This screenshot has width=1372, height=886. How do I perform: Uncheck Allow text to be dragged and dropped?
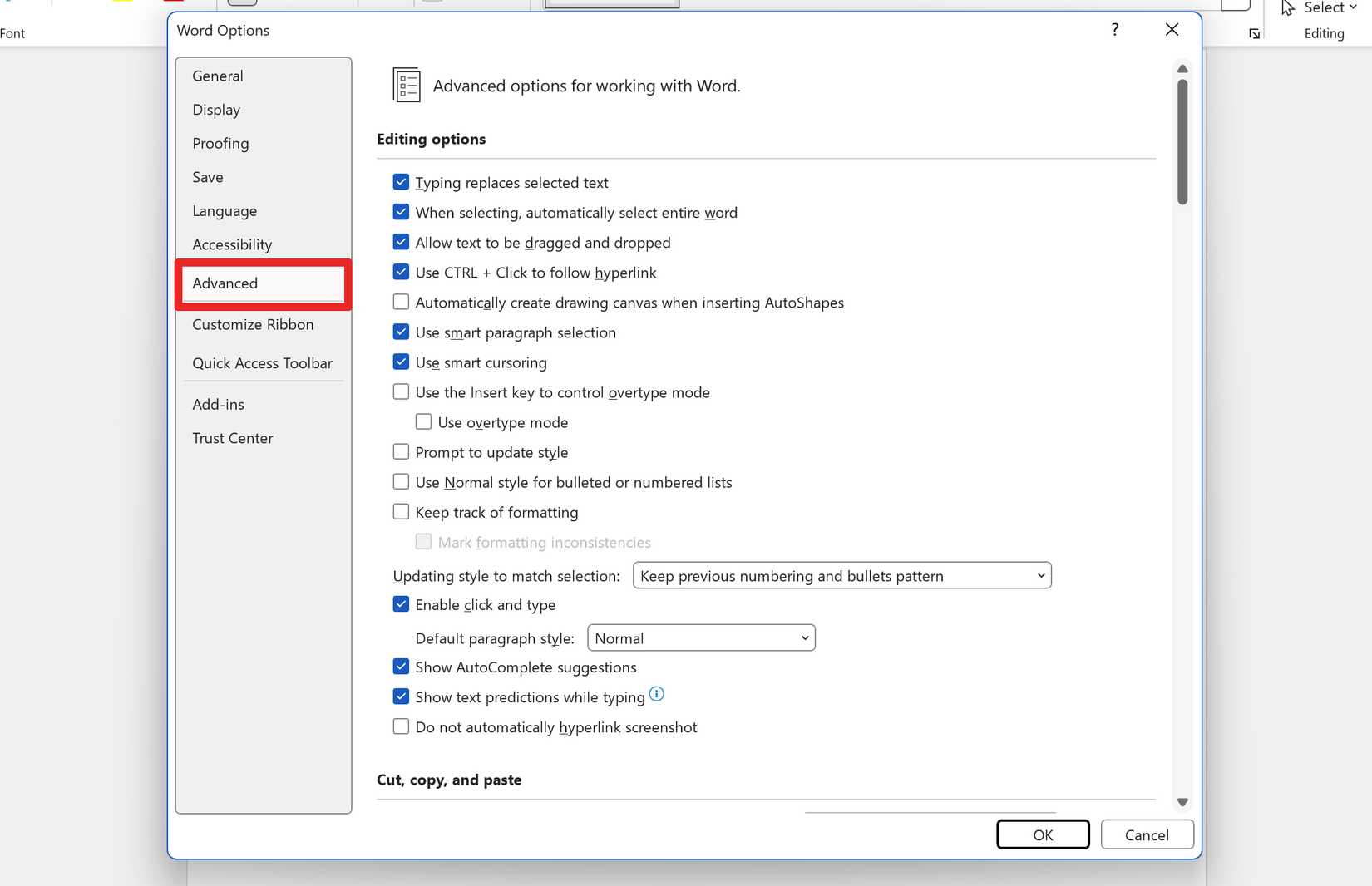(x=401, y=241)
